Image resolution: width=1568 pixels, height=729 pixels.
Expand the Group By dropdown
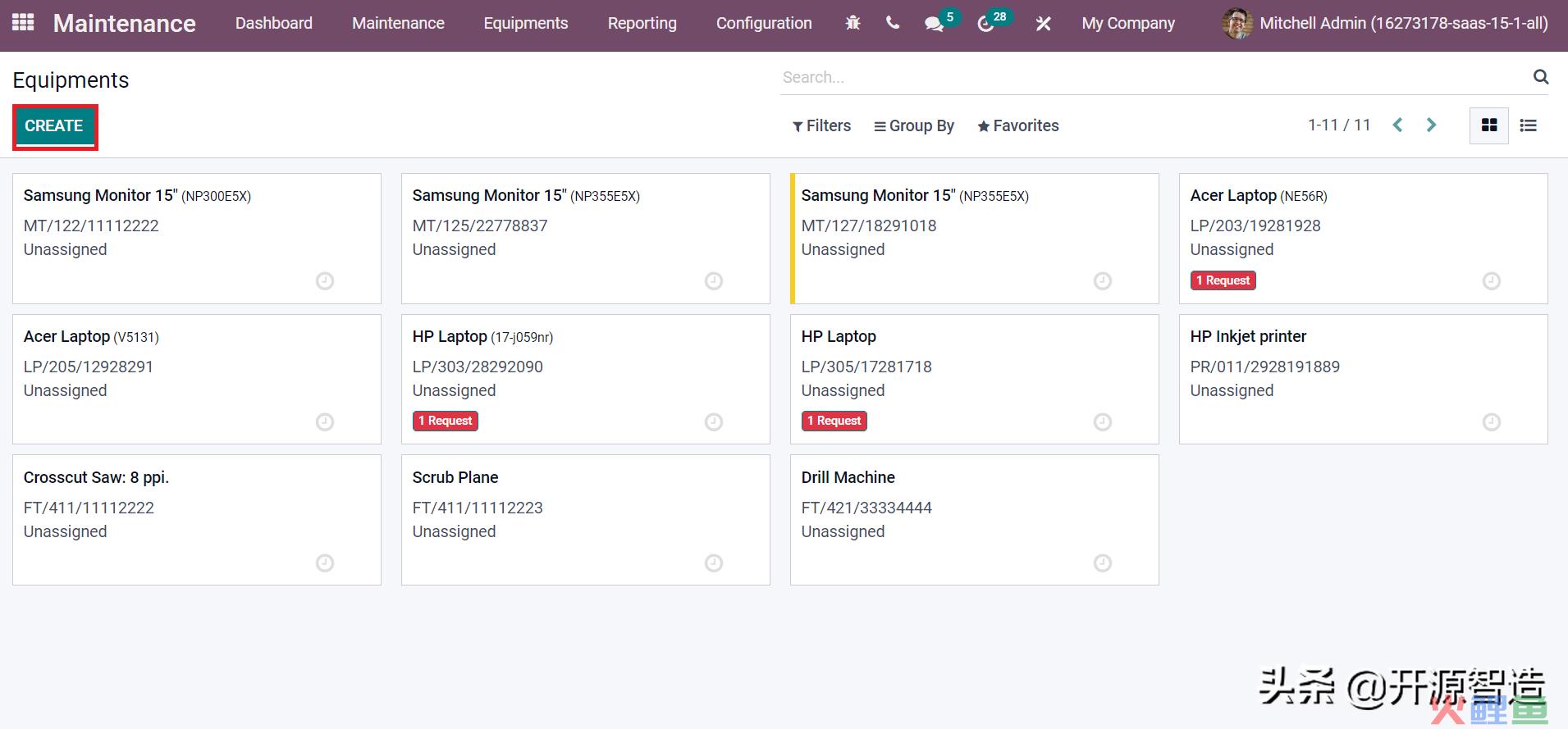pos(914,125)
